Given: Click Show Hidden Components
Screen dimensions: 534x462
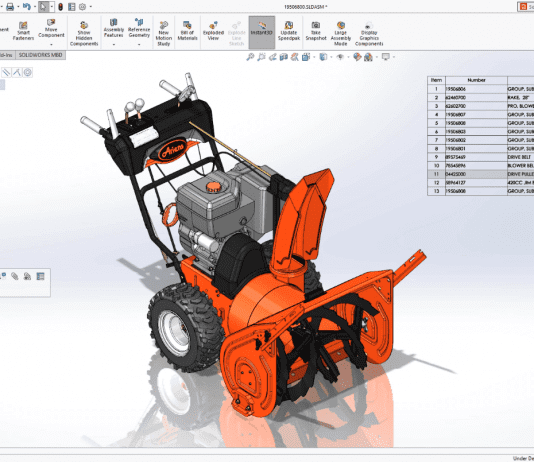Looking at the screenshot, I should click(84, 33).
